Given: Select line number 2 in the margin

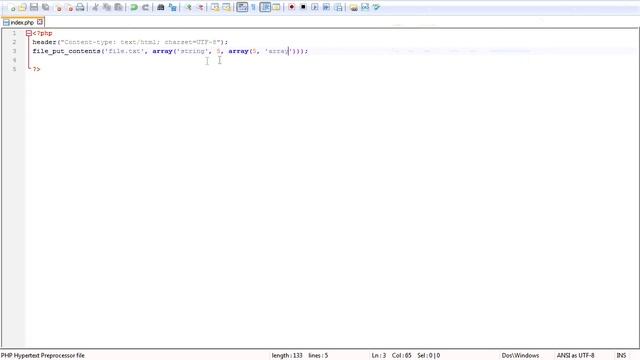Looking at the screenshot, I should [14, 42].
